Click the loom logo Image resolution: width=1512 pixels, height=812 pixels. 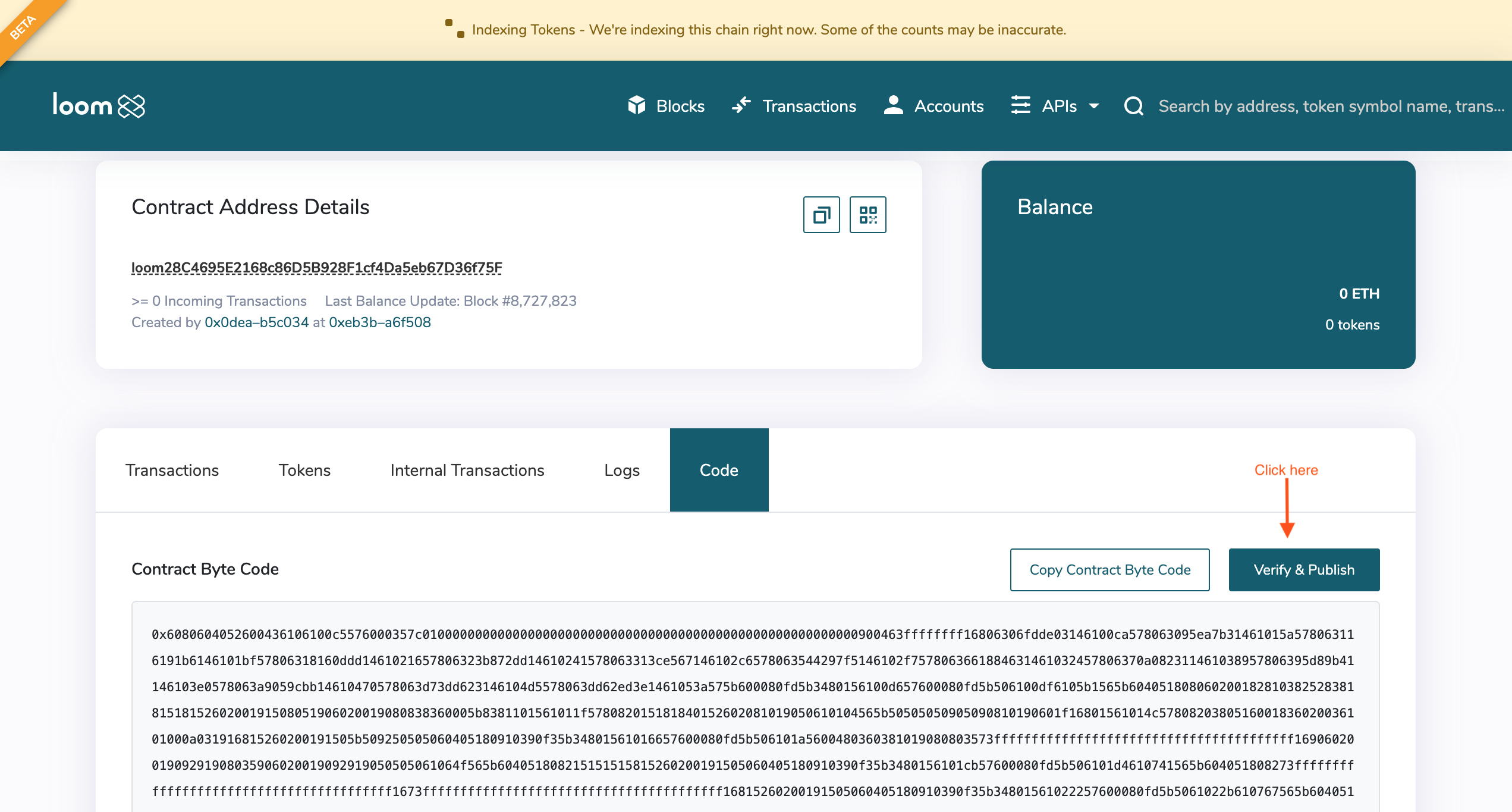[99, 106]
